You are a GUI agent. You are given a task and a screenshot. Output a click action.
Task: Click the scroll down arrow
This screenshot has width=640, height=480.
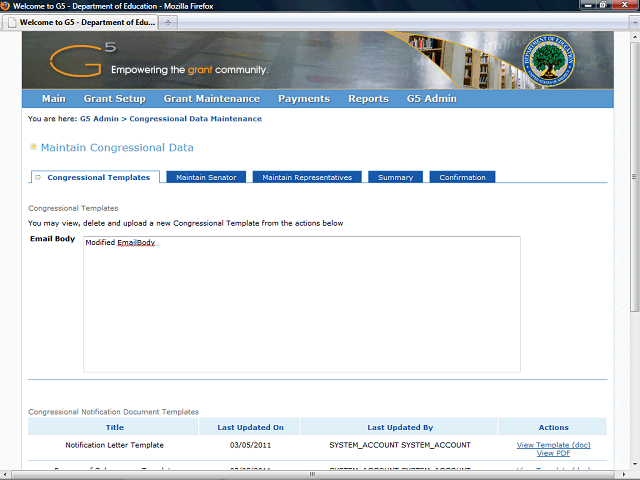pyautogui.click(x=635, y=464)
